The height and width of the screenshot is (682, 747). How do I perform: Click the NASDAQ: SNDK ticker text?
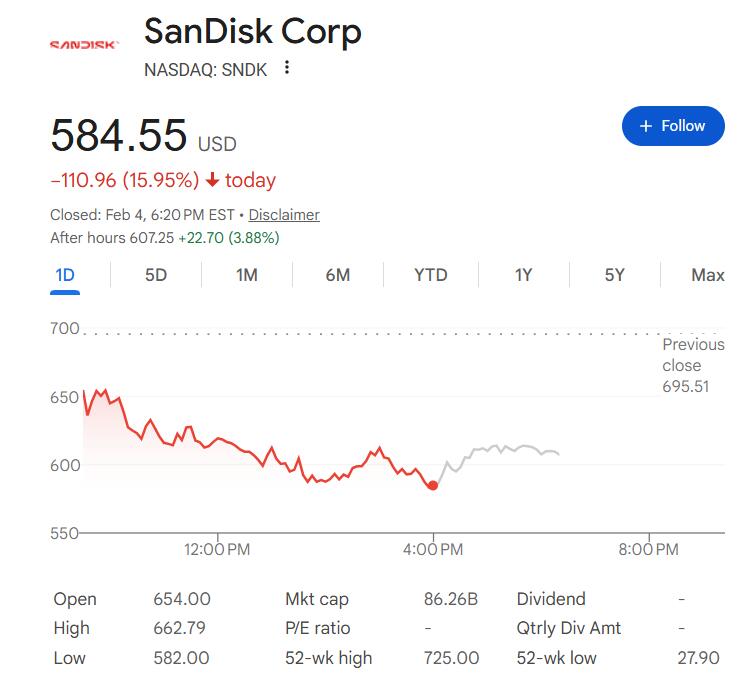click(206, 69)
